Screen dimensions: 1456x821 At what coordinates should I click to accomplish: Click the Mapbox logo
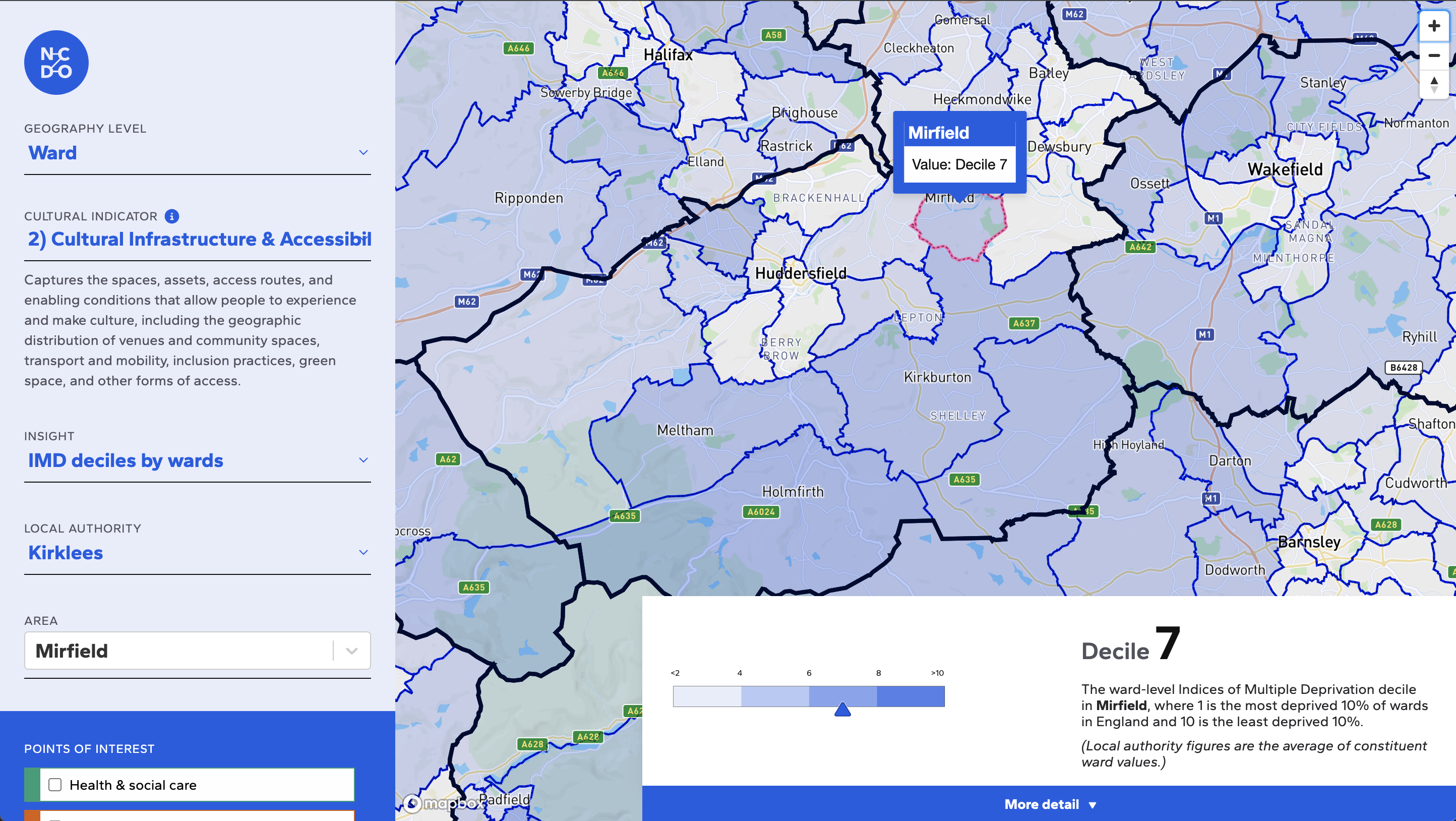443,803
